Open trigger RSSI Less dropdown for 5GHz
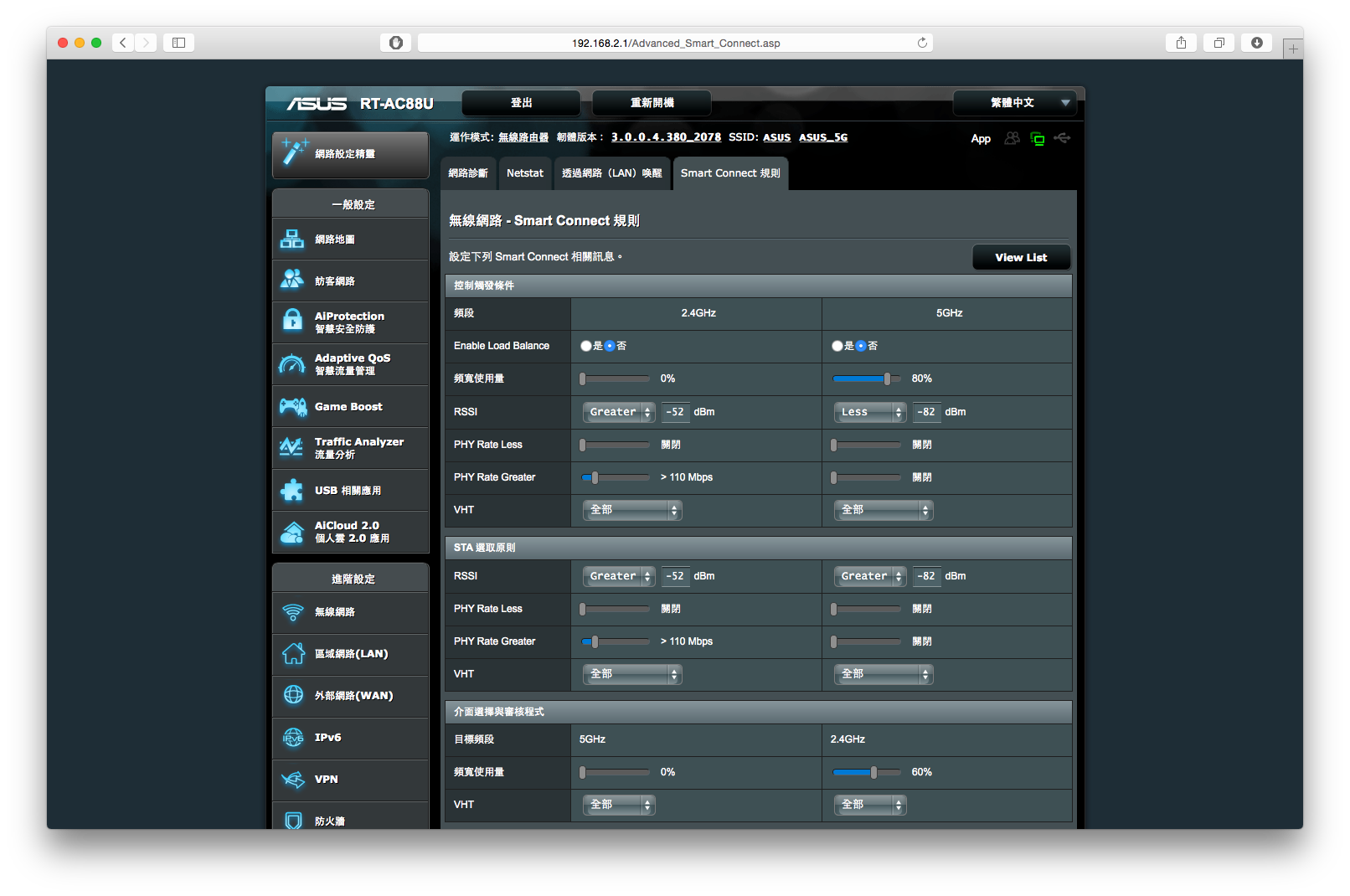 pyautogui.click(x=870, y=412)
